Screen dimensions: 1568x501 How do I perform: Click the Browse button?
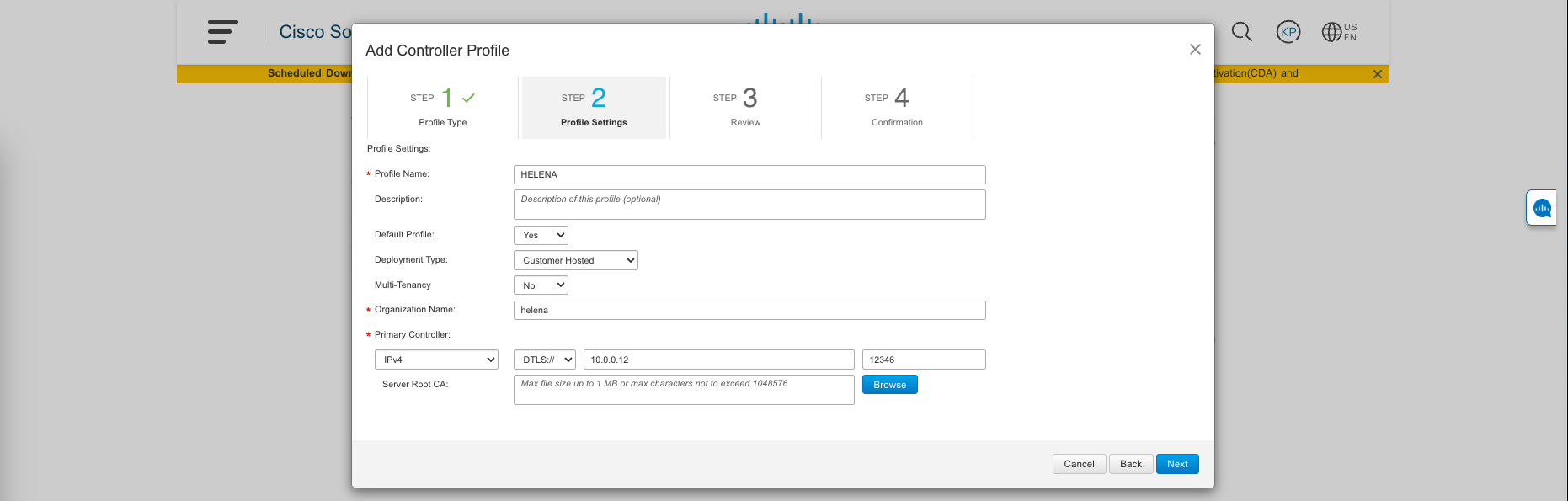(x=889, y=385)
